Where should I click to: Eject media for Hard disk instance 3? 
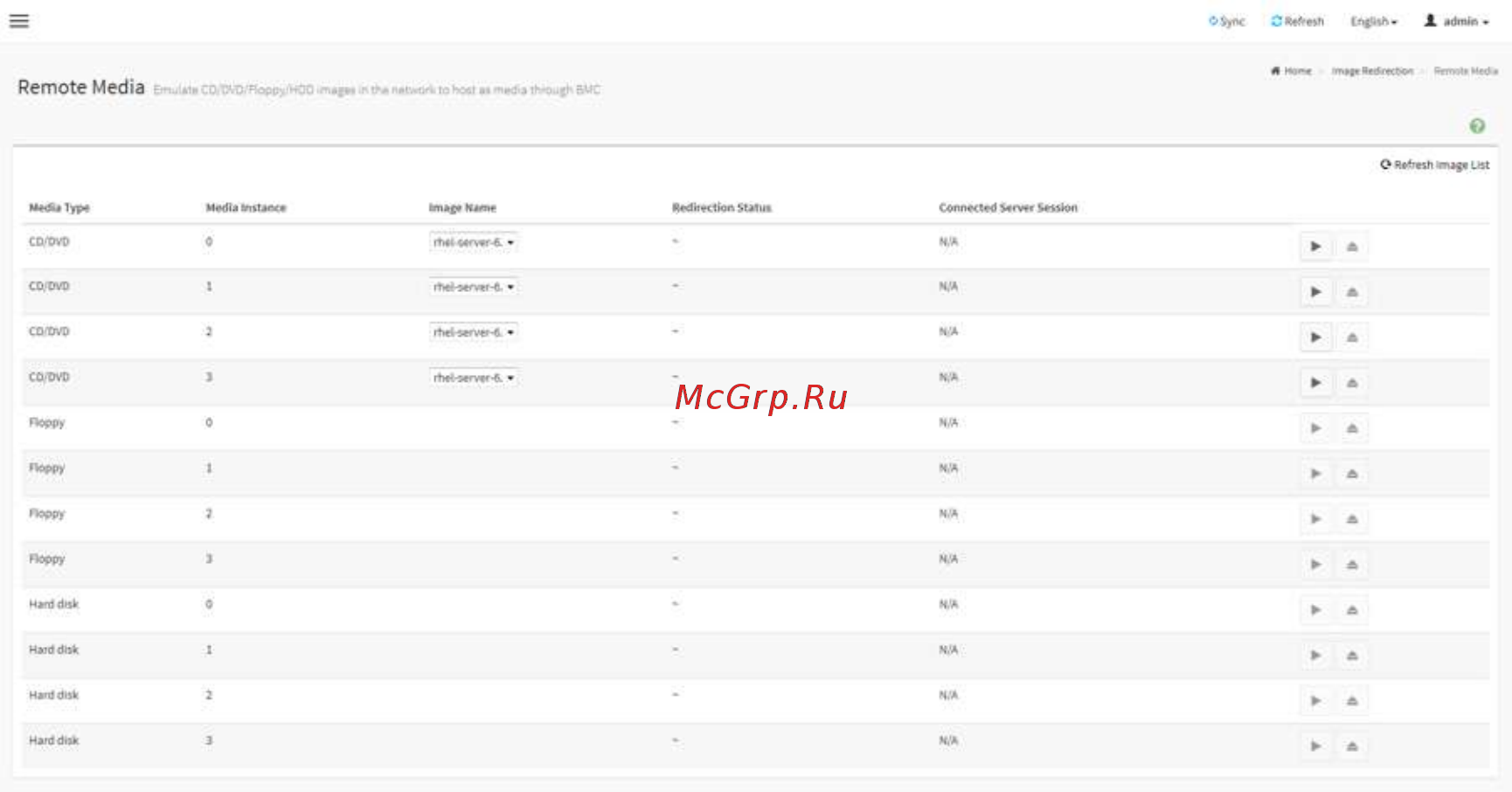point(1352,747)
